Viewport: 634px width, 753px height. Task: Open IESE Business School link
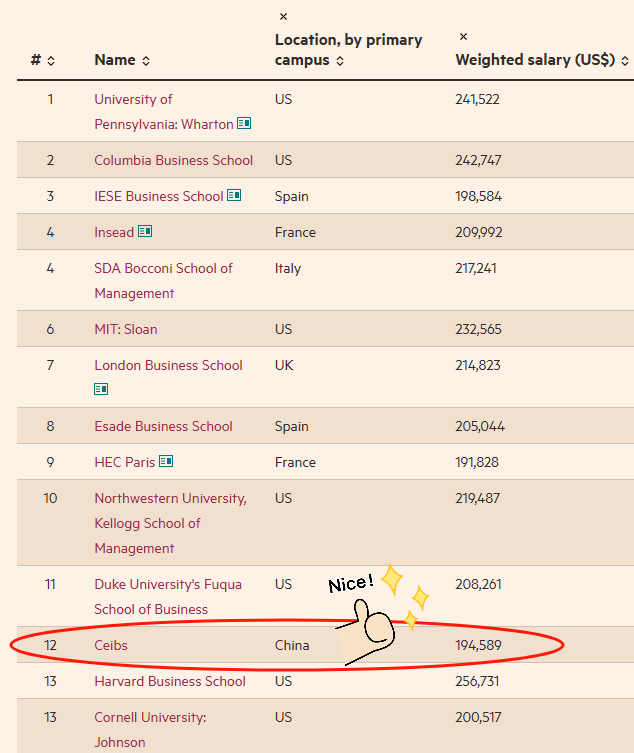(x=158, y=196)
